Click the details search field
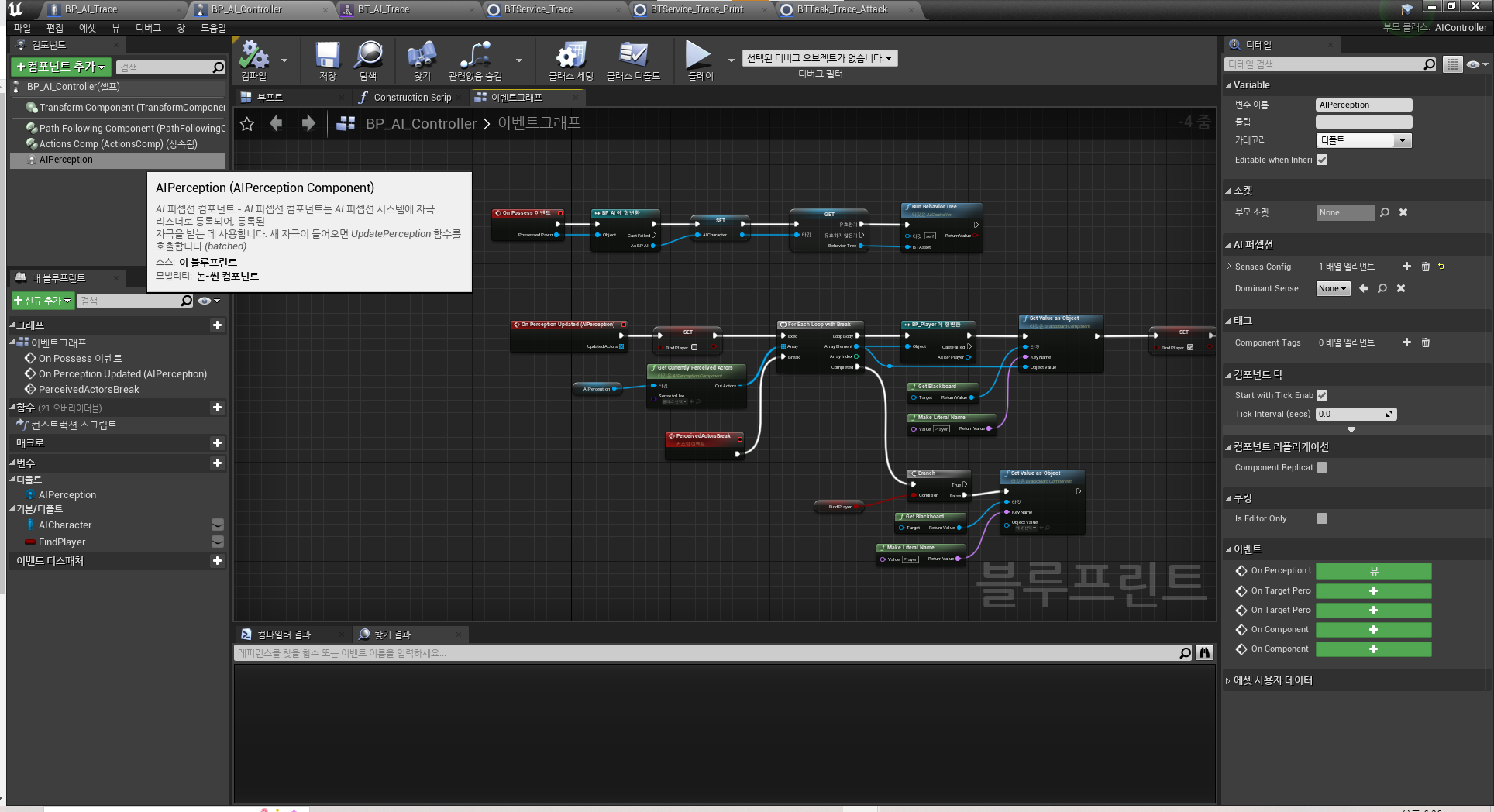 tap(1331, 64)
